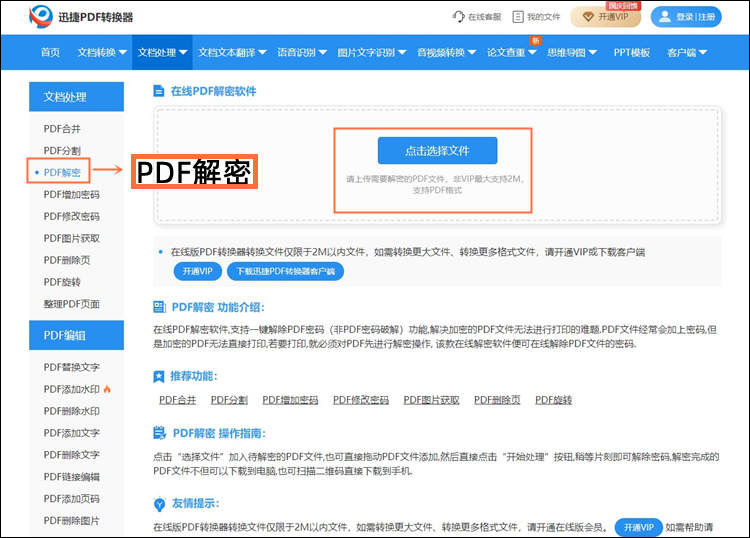Click the 登录|注册 button
Image resolution: width=750 pixels, height=538 pixels.
coord(686,17)
